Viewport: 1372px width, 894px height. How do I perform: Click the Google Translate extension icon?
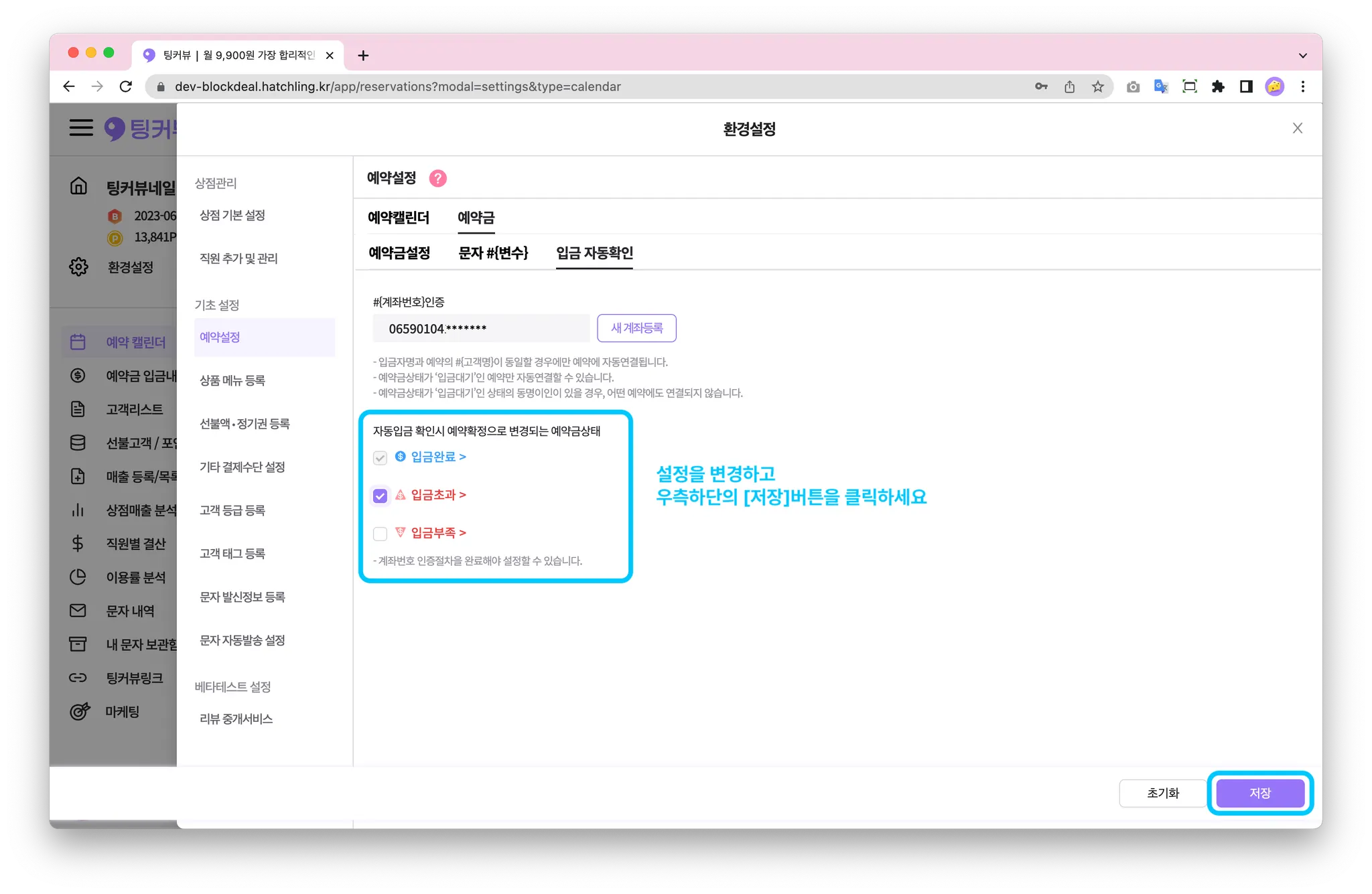[x=1161, y=86]
